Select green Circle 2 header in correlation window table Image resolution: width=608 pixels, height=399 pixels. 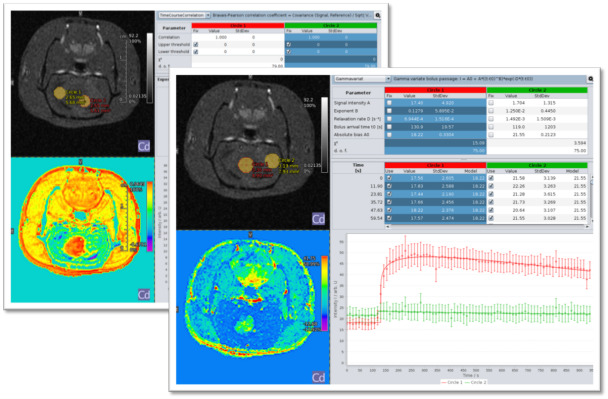[331, 26]
